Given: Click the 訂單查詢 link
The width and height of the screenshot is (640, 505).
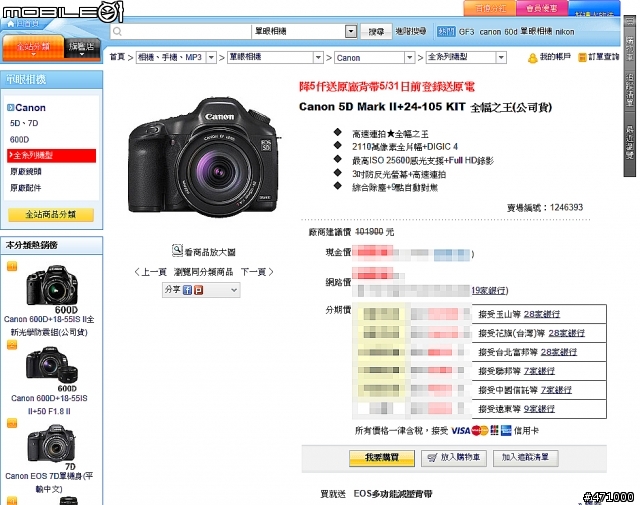Looking at the screenshot, I should 603,57.
